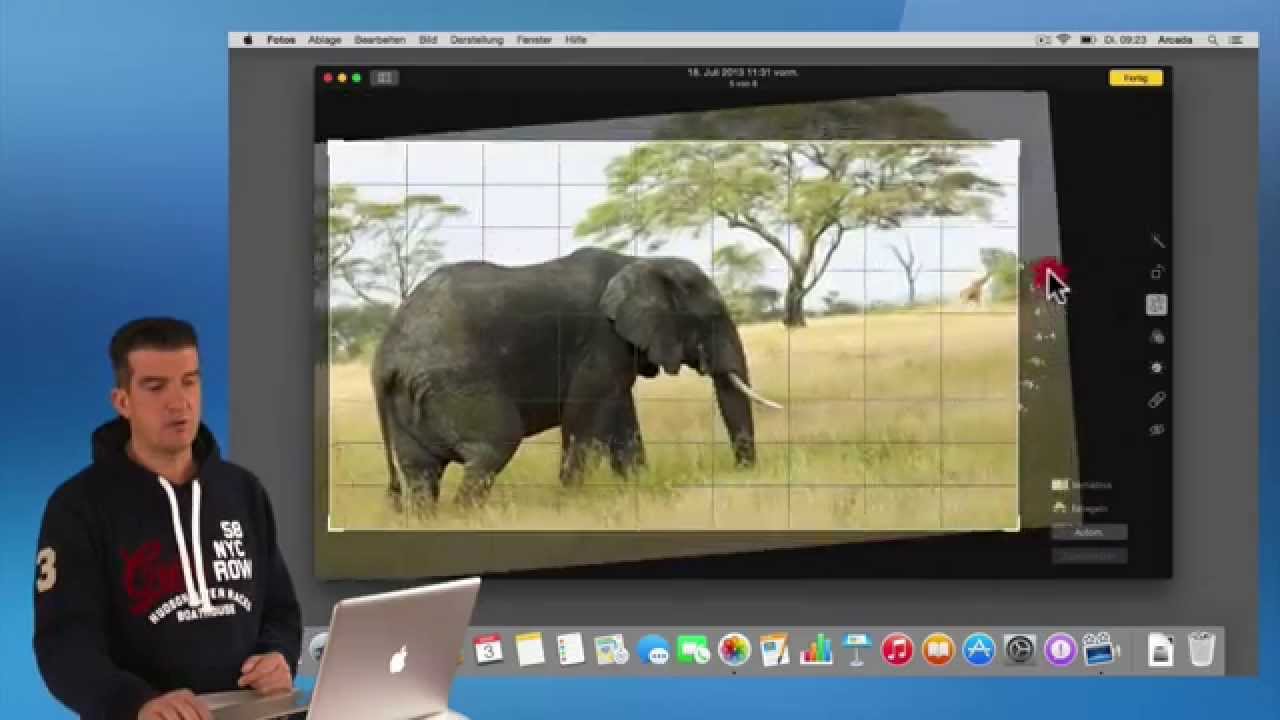
Task: Open iBooks from the Dock
Action: click(x=938, y=650)
